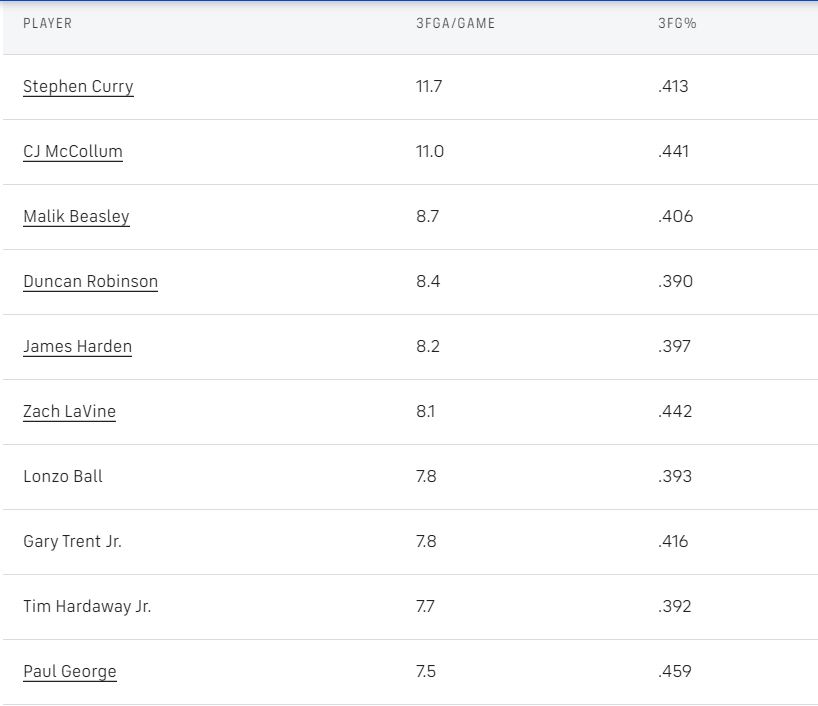Click CJ McCollum's .441 percentage value
The image size is (818, 706).
click(x=674, y=152)
